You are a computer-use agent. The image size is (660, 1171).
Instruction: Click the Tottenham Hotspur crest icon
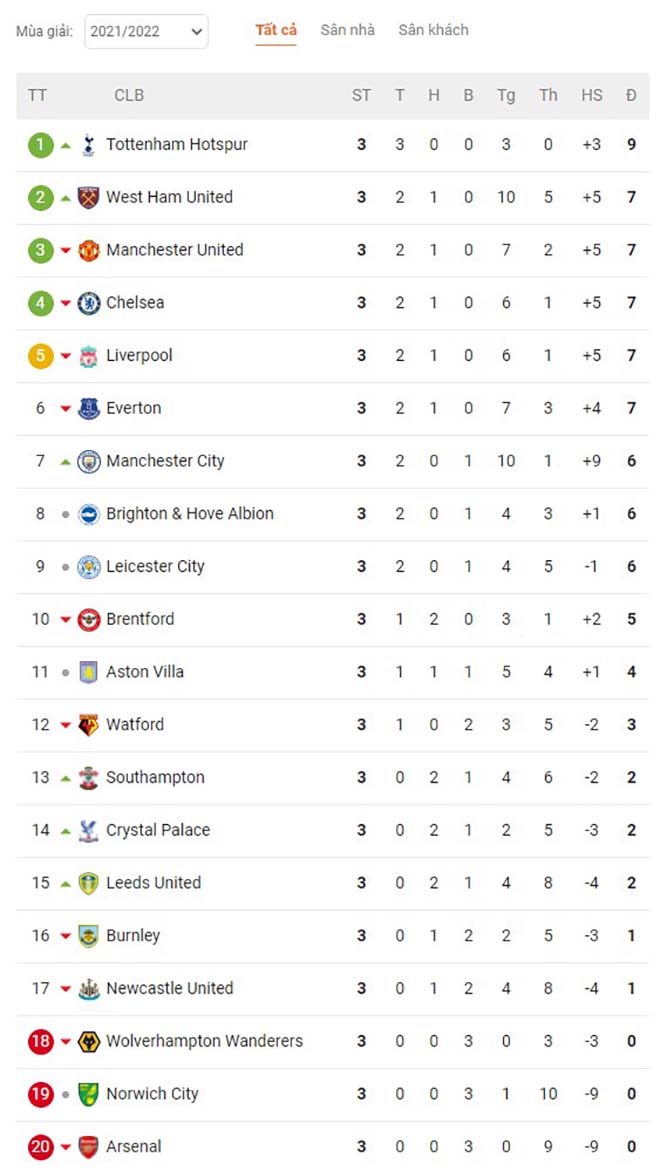pos(89,145)
